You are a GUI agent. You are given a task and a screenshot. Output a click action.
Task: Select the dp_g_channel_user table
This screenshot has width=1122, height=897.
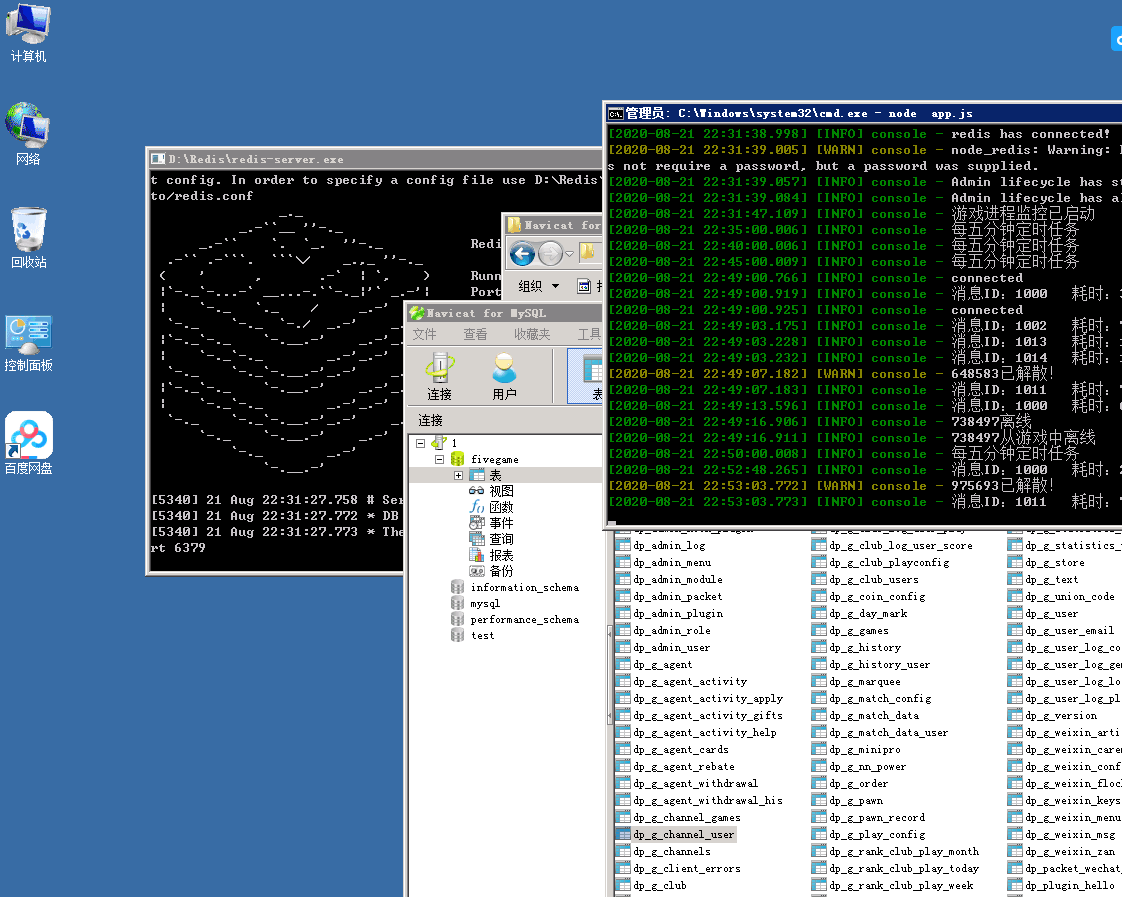[x=683, y=835]
